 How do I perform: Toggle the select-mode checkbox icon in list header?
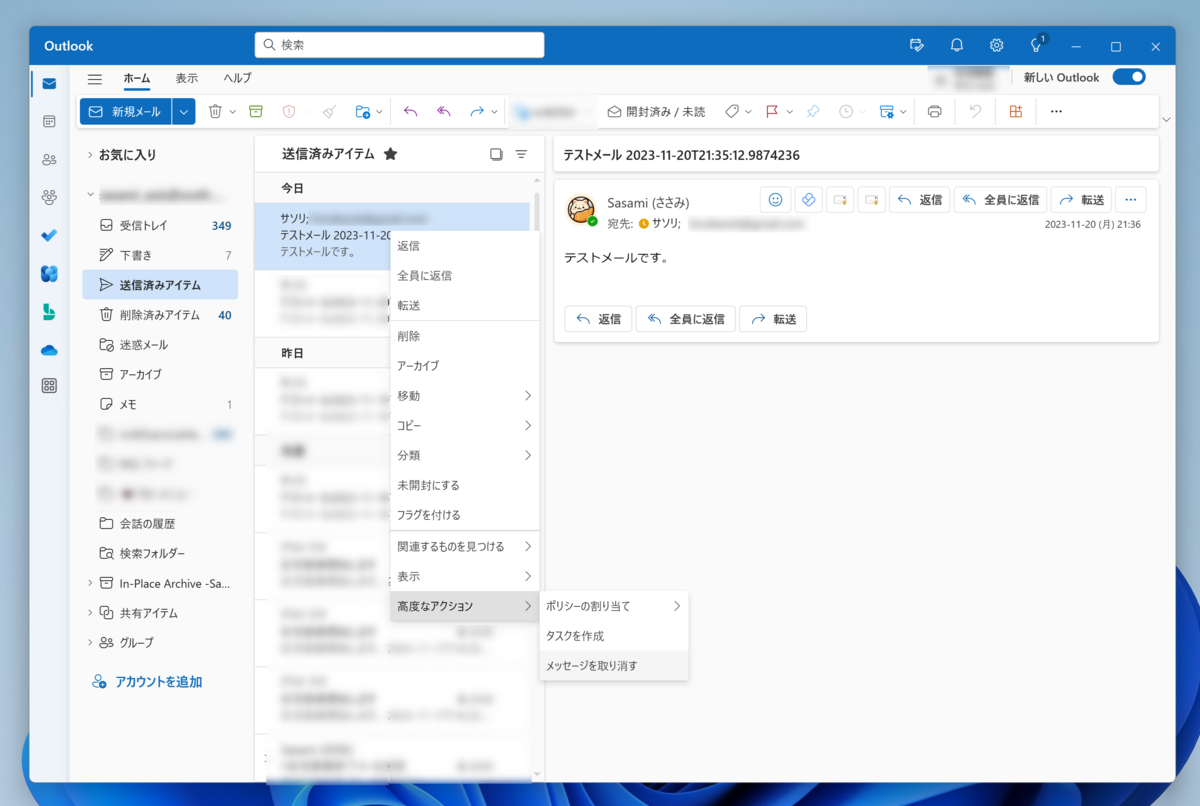496,154
